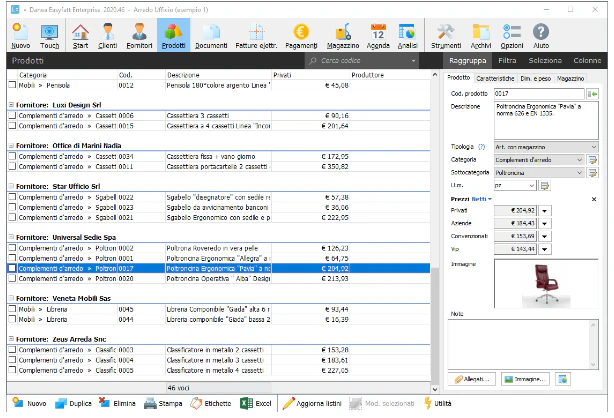Click the Aggiorna listini button
Screen dimensions: 614x418
pos(312,403)
